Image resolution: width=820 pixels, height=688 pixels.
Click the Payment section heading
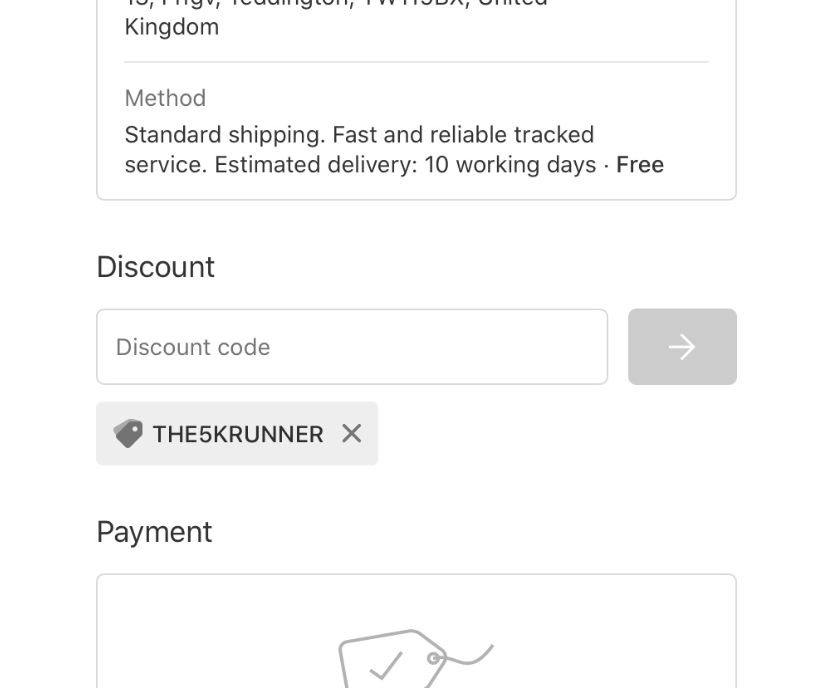154,531
